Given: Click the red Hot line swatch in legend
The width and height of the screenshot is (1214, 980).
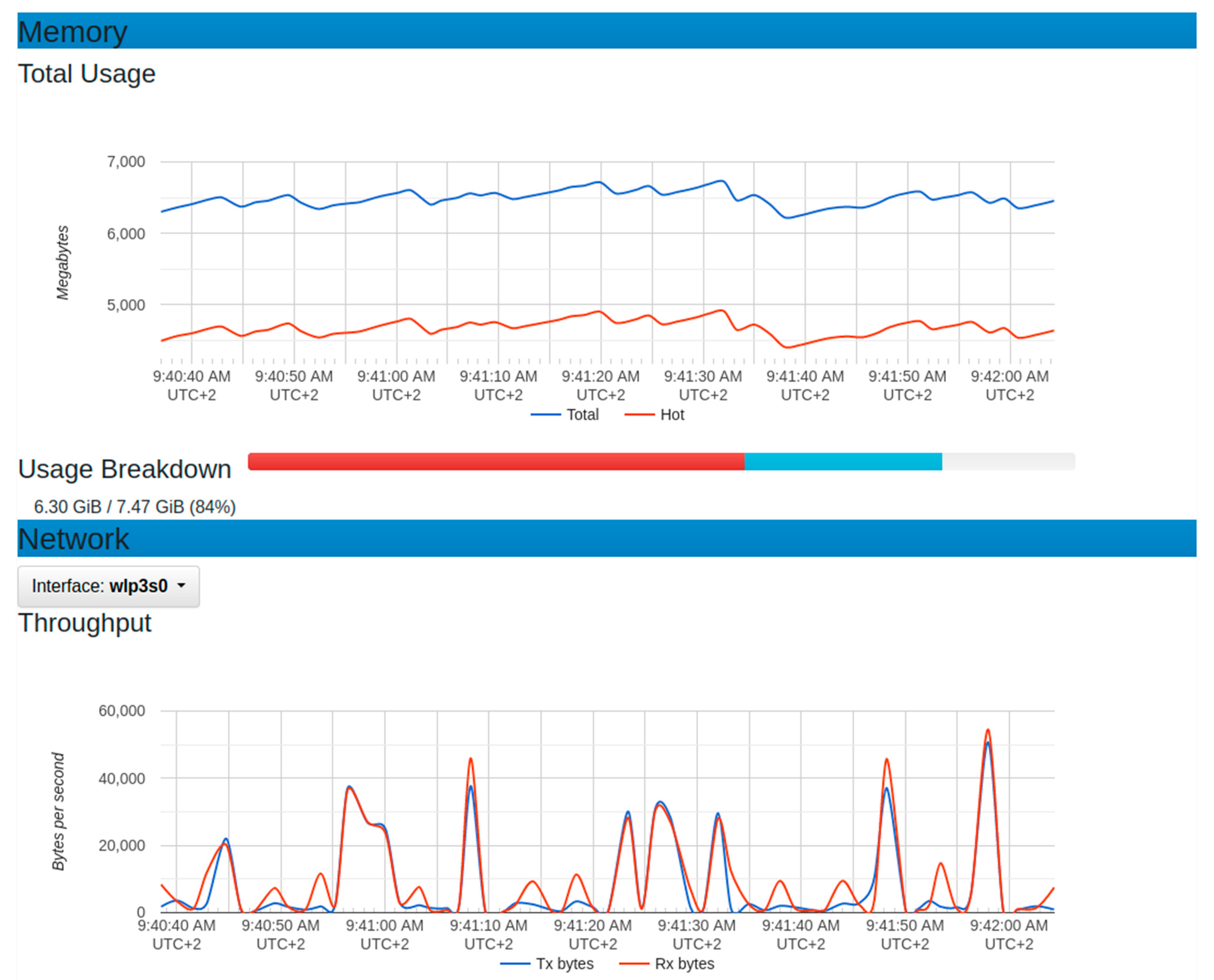Looking at the screenshot, I should click(x=639, y=415).
